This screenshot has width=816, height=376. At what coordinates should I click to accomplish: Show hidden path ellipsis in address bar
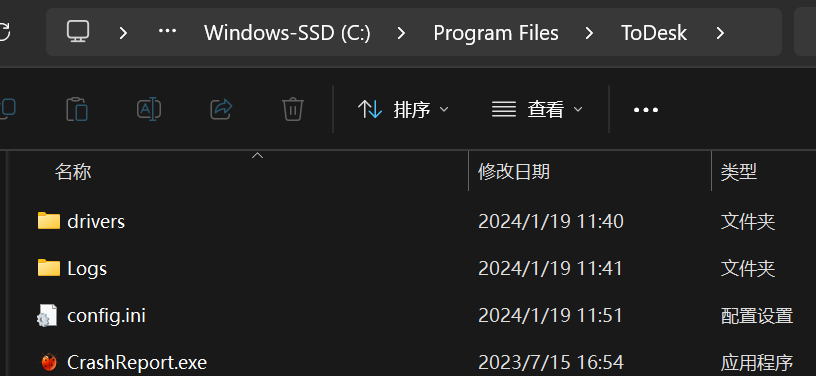167,32
